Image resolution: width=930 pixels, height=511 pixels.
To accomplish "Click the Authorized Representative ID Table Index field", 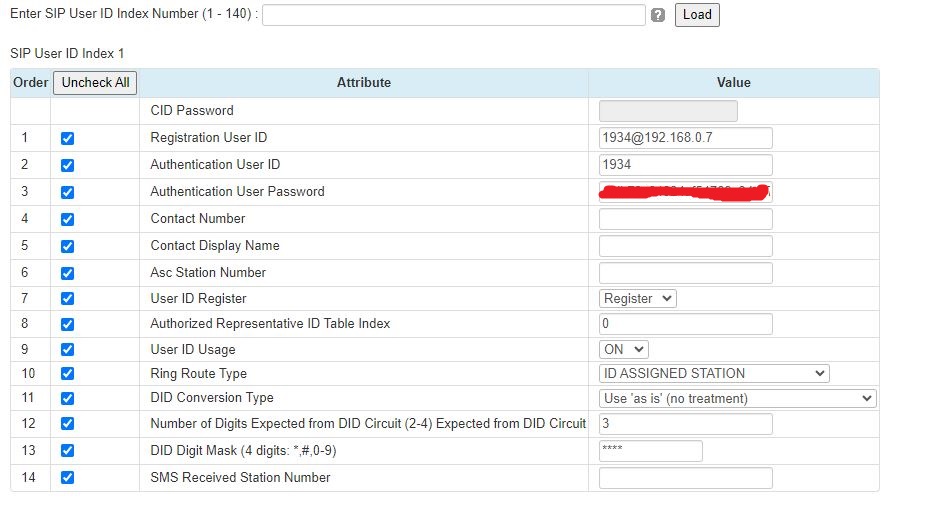I will [685, 324].
